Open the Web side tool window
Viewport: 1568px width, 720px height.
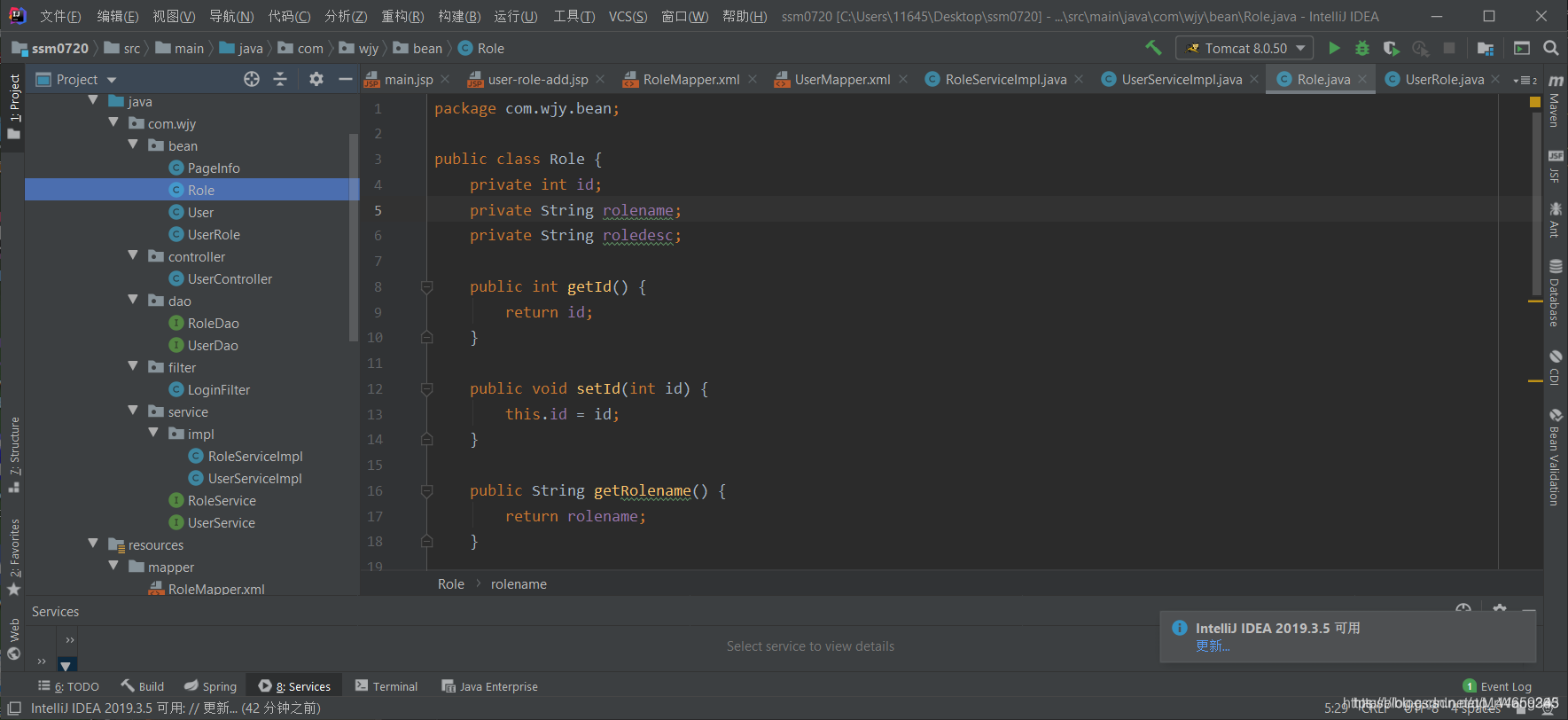13,639
